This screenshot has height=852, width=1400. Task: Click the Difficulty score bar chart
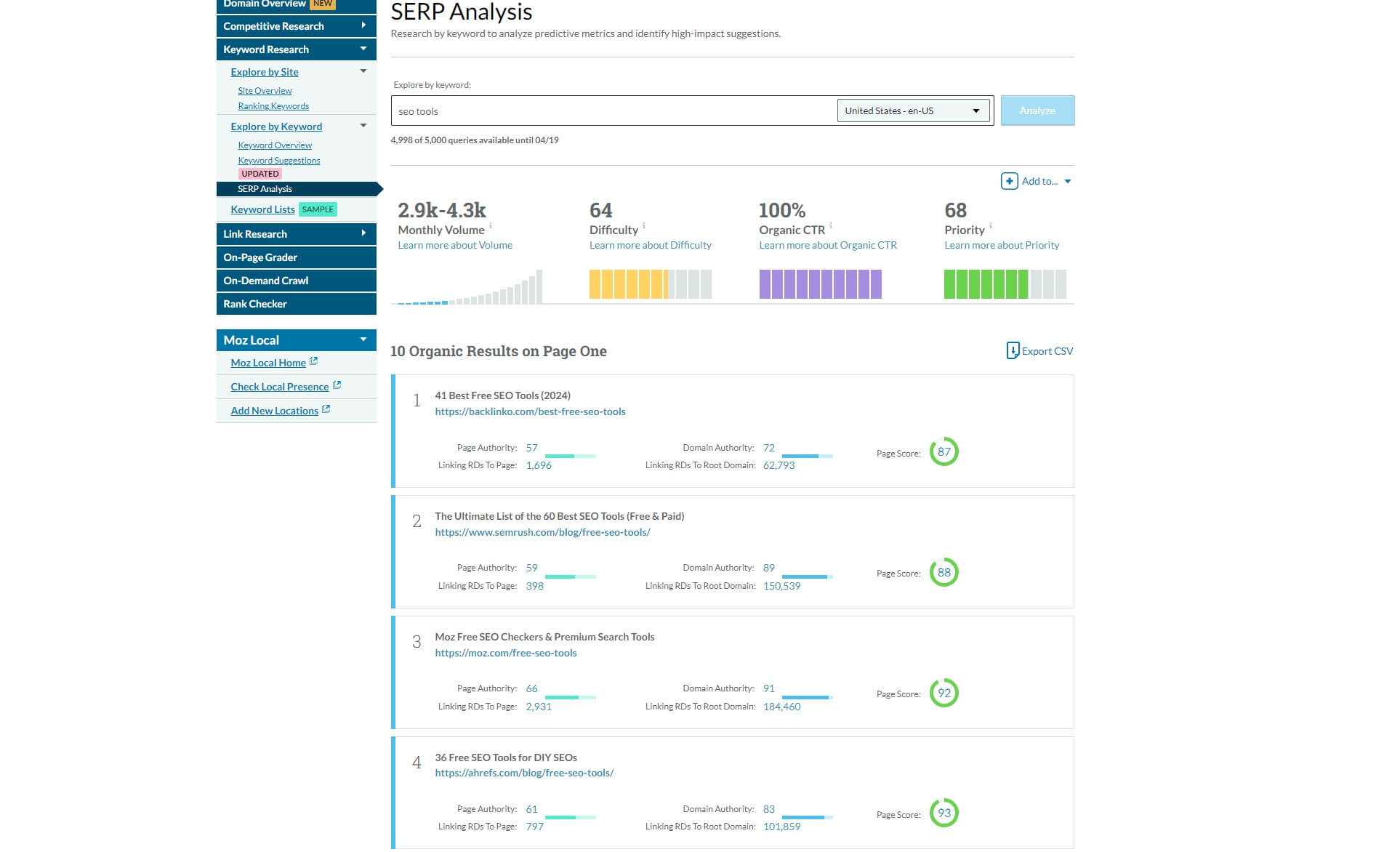(648, 284)
